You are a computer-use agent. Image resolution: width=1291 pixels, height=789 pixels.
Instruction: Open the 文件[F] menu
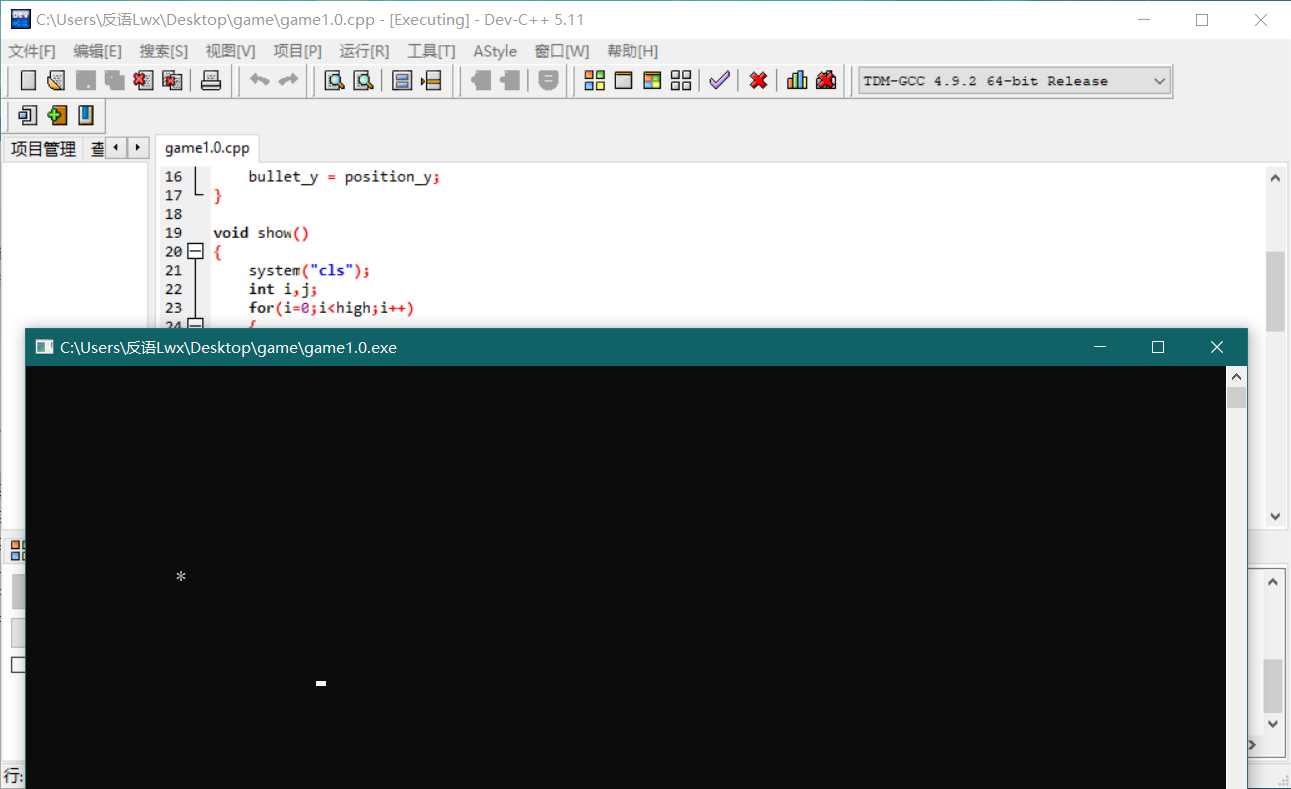click(32, 51)
